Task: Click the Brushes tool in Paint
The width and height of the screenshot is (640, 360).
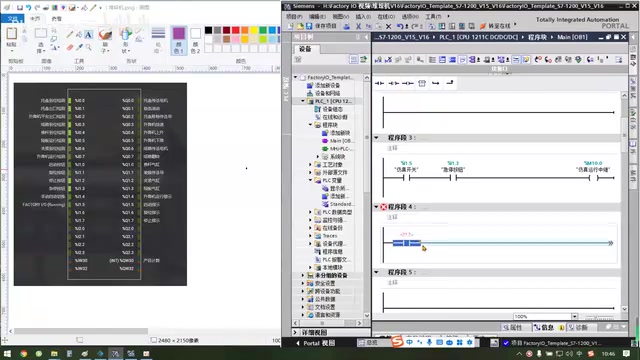Action: (105, 40)
